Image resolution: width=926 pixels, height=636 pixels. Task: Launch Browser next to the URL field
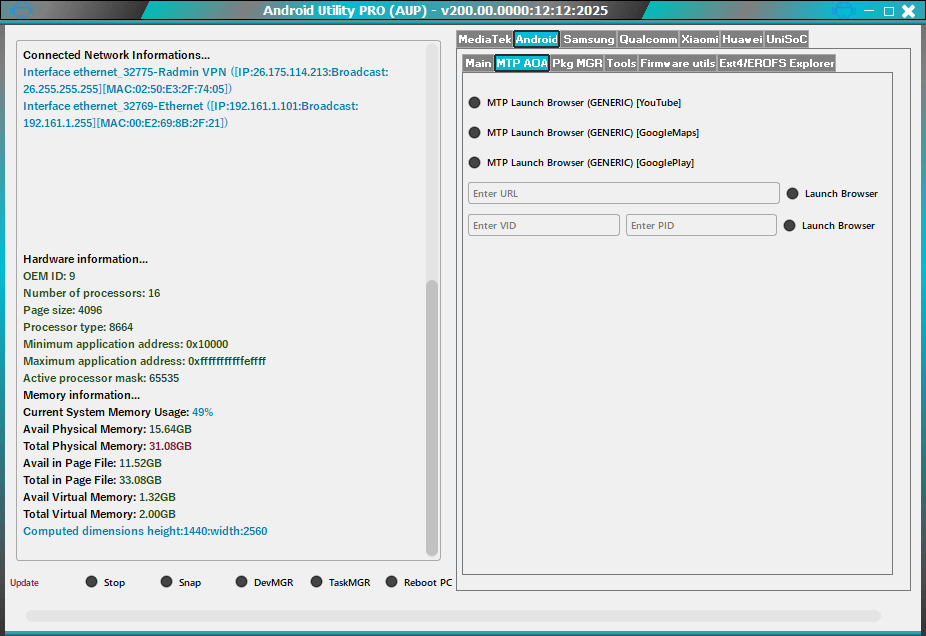pos(793,194)
